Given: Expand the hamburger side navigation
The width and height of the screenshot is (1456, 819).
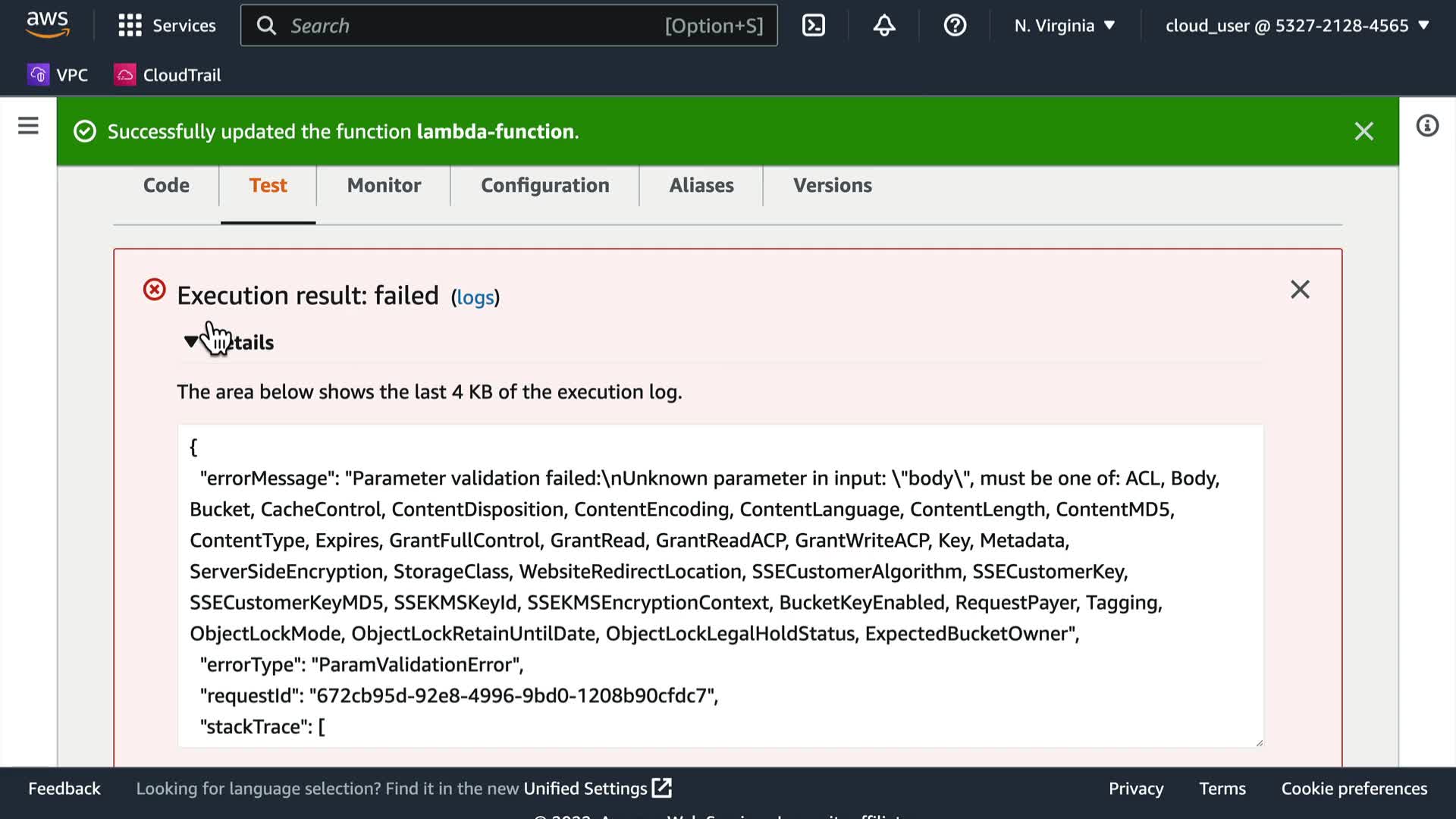Looking at the screenshot, I should tap(28, 126).
